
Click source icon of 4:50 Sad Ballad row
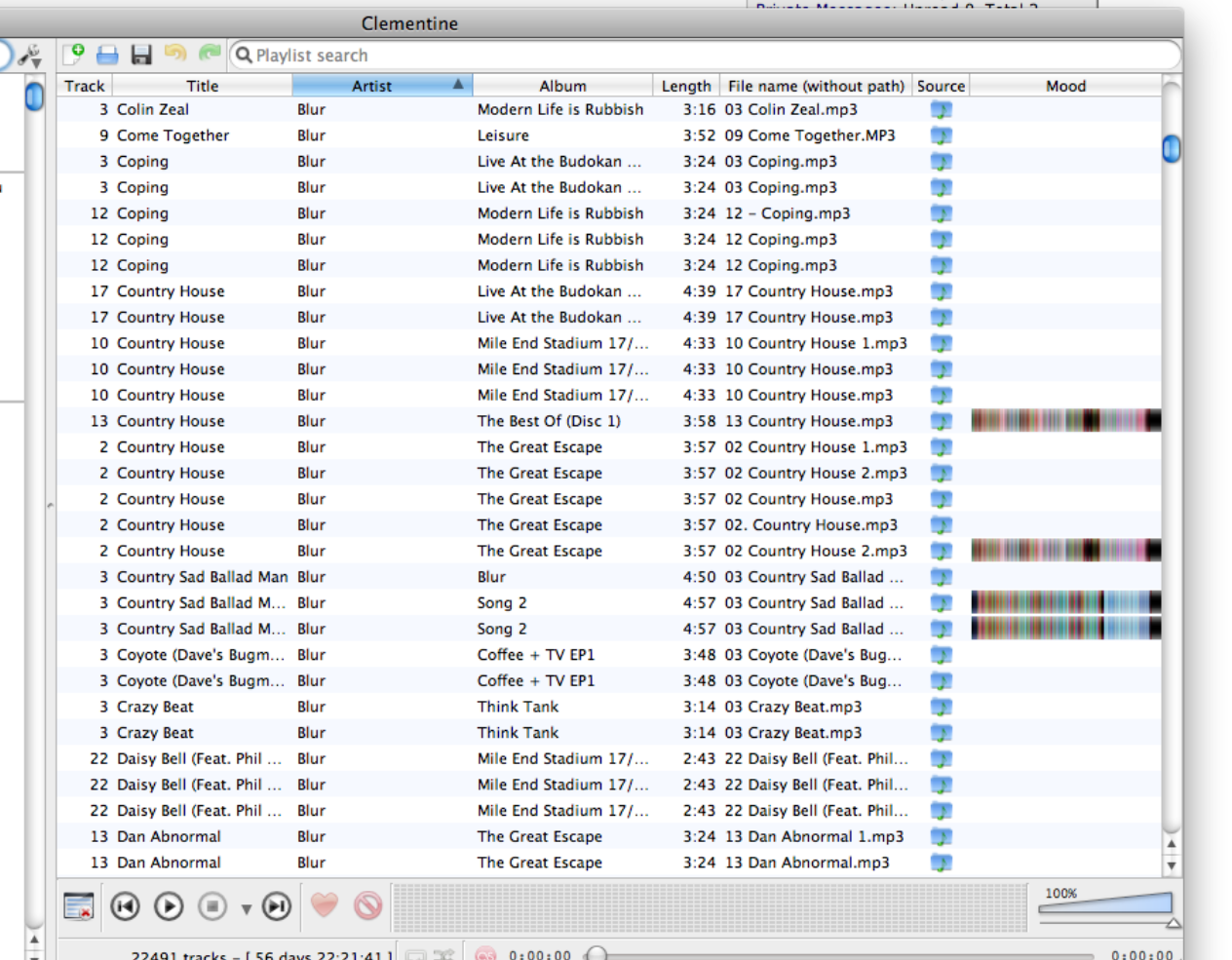941,577
